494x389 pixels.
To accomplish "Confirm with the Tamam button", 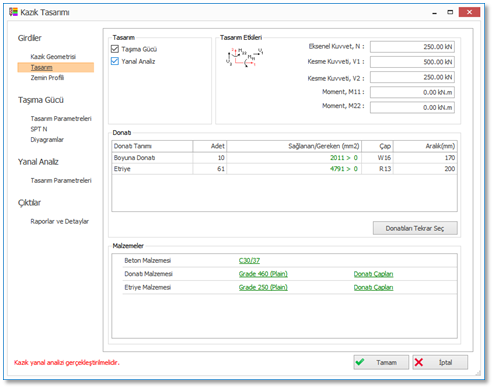I will (381, 362).
